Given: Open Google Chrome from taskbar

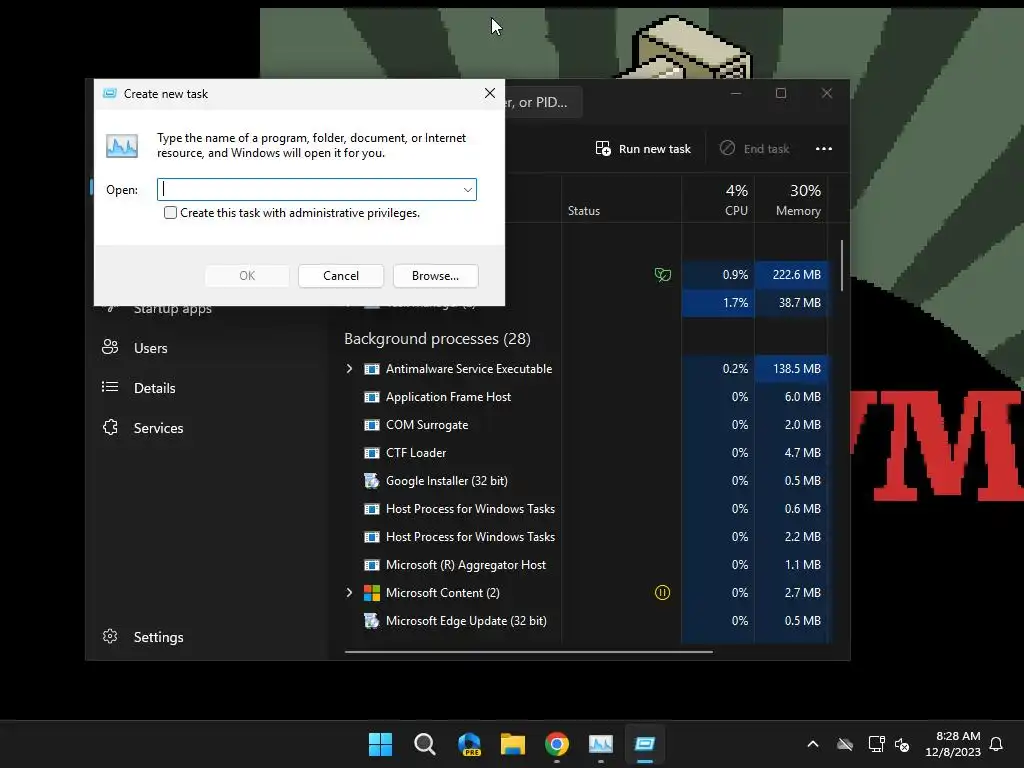Looking at the screenshot, I should [x=557, y=744].
